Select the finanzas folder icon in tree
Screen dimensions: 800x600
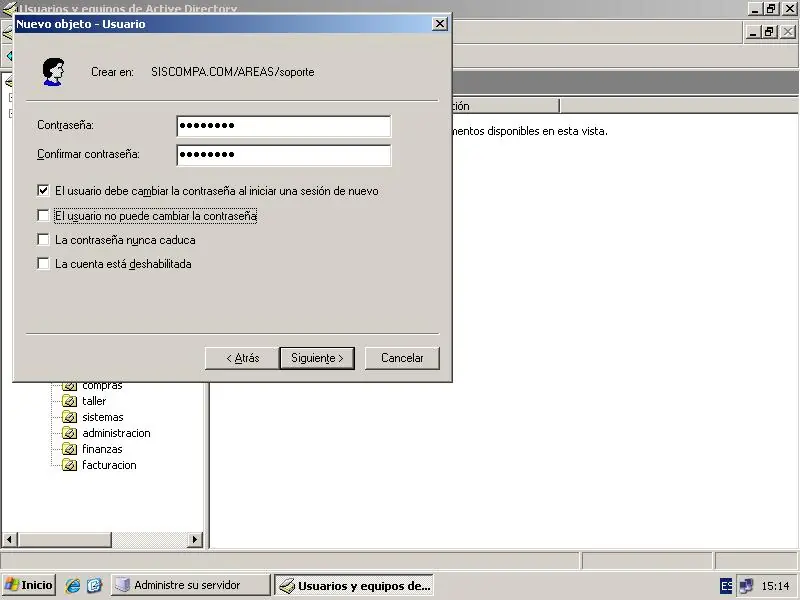pos(69,449)
